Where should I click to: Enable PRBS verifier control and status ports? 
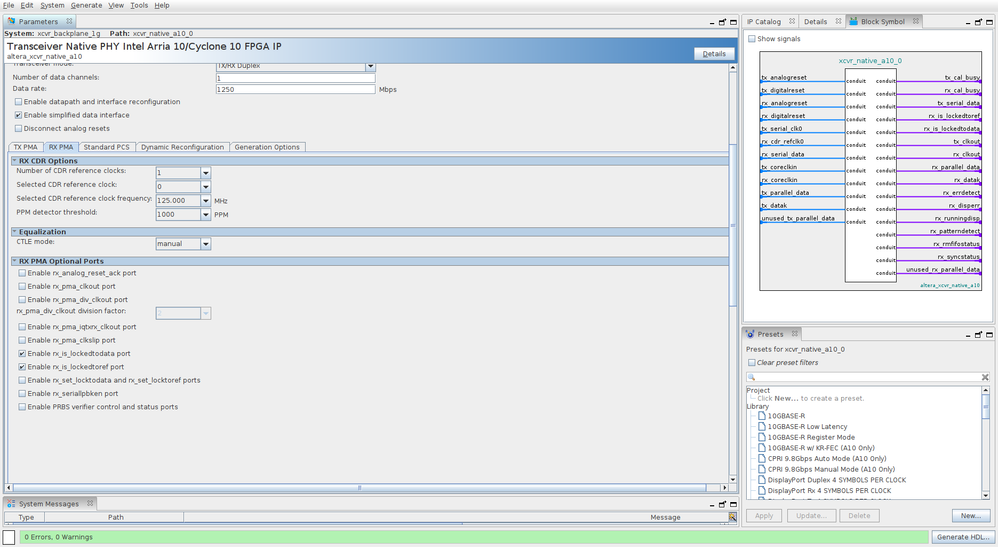(22, 407)
